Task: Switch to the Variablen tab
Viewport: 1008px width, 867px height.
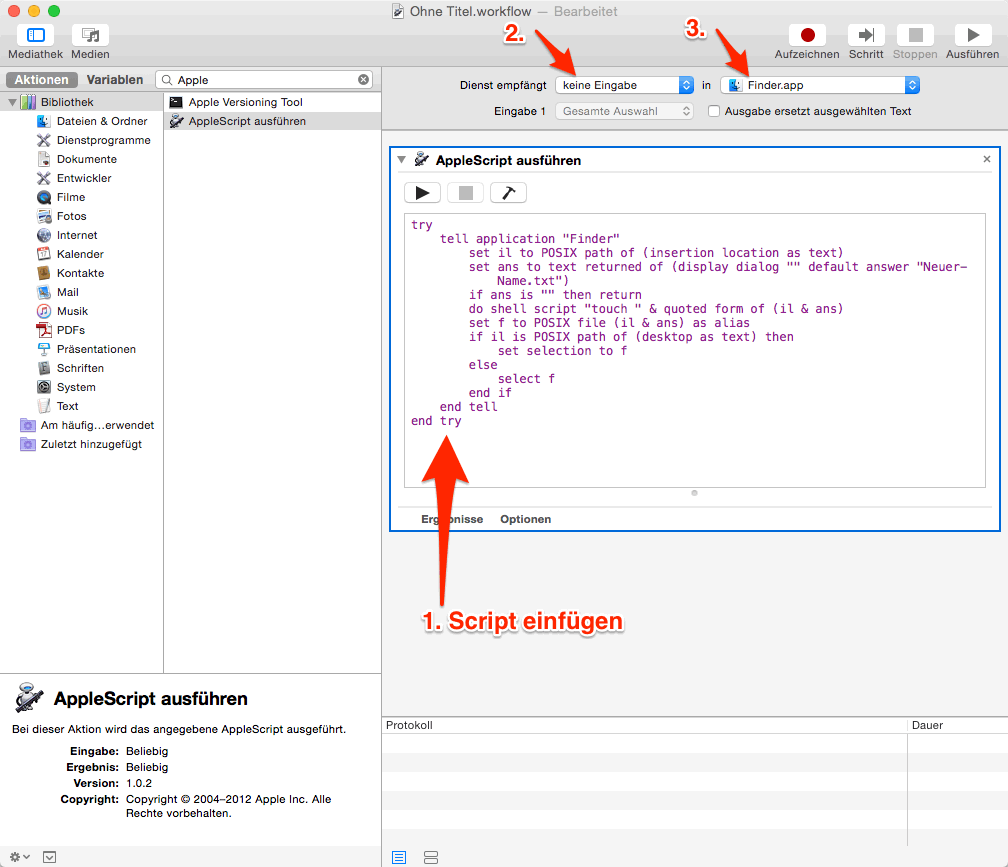Action: 114,80
